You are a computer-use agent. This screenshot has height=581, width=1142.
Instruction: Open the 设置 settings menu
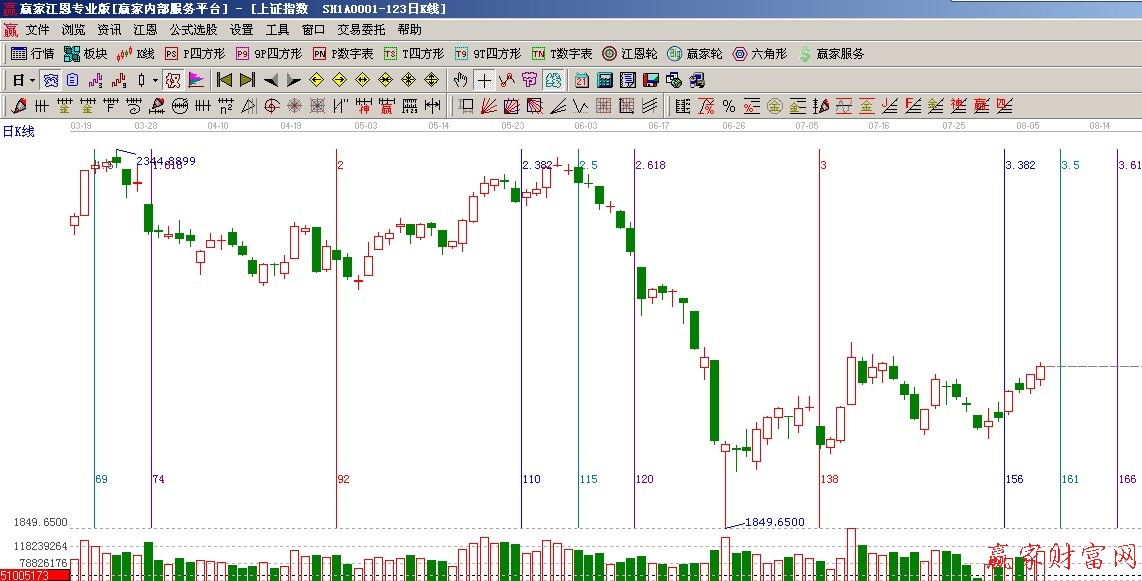click(241, 30)
